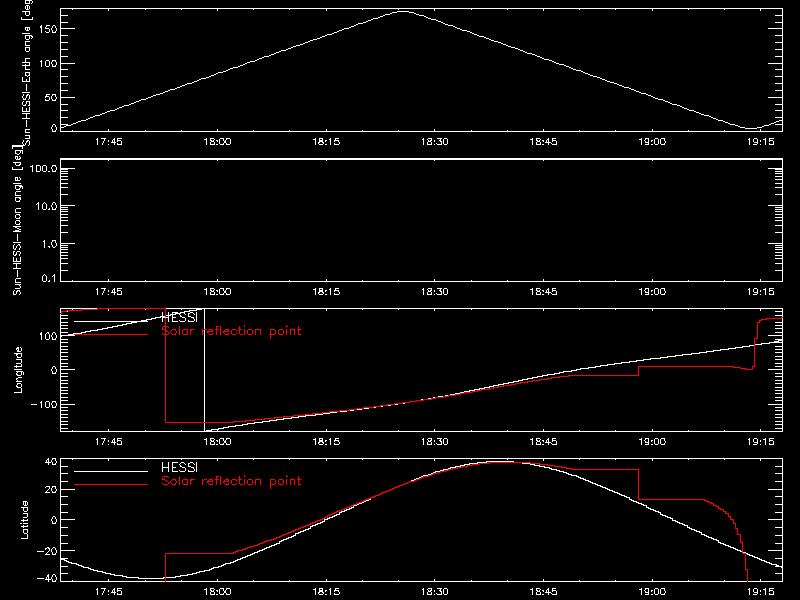Click 18:30 under the Earth angle plot

[435, 142]
